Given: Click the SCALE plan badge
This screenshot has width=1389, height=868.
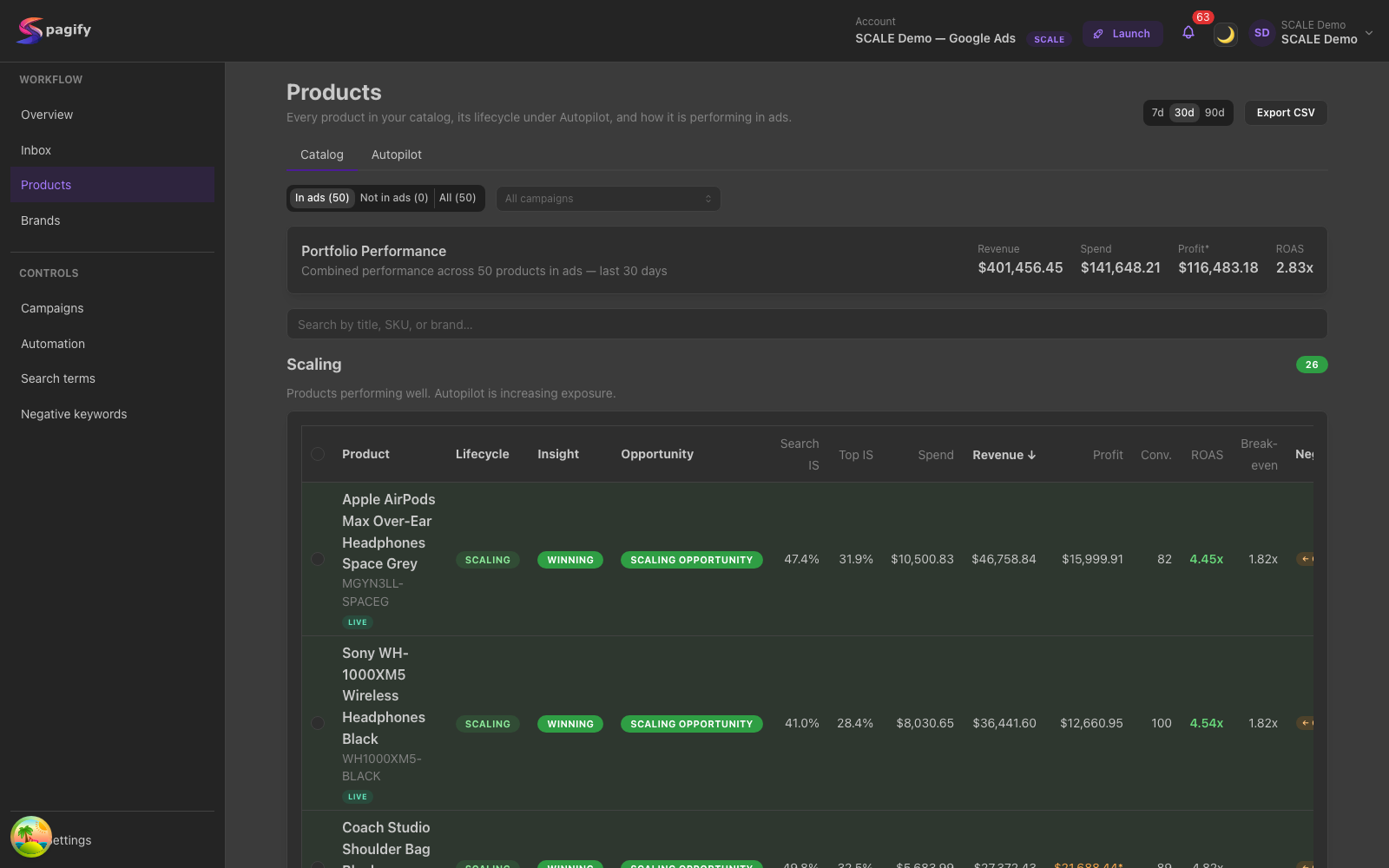Looking at the screenshot, I should tap(1049, 39).
